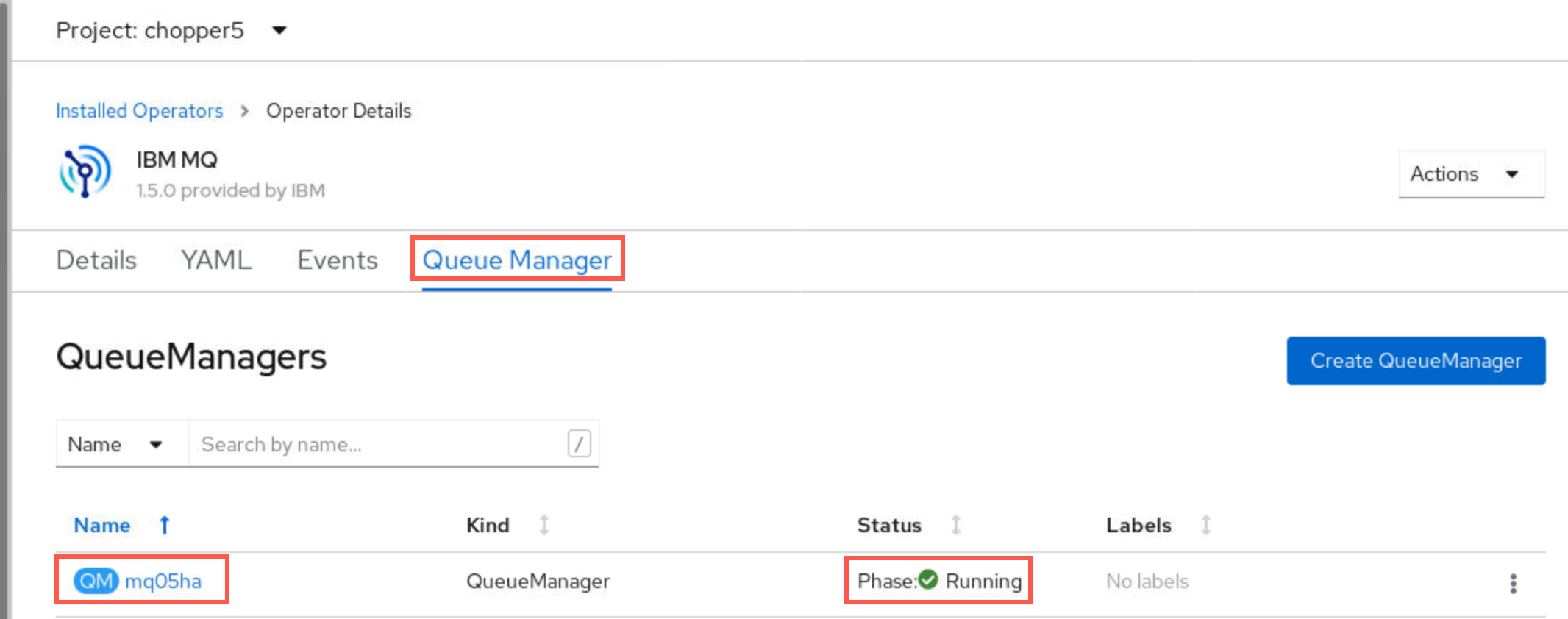Switch to the Details tab
This screenshot has height=619, width=1568.
pos(96,260)
